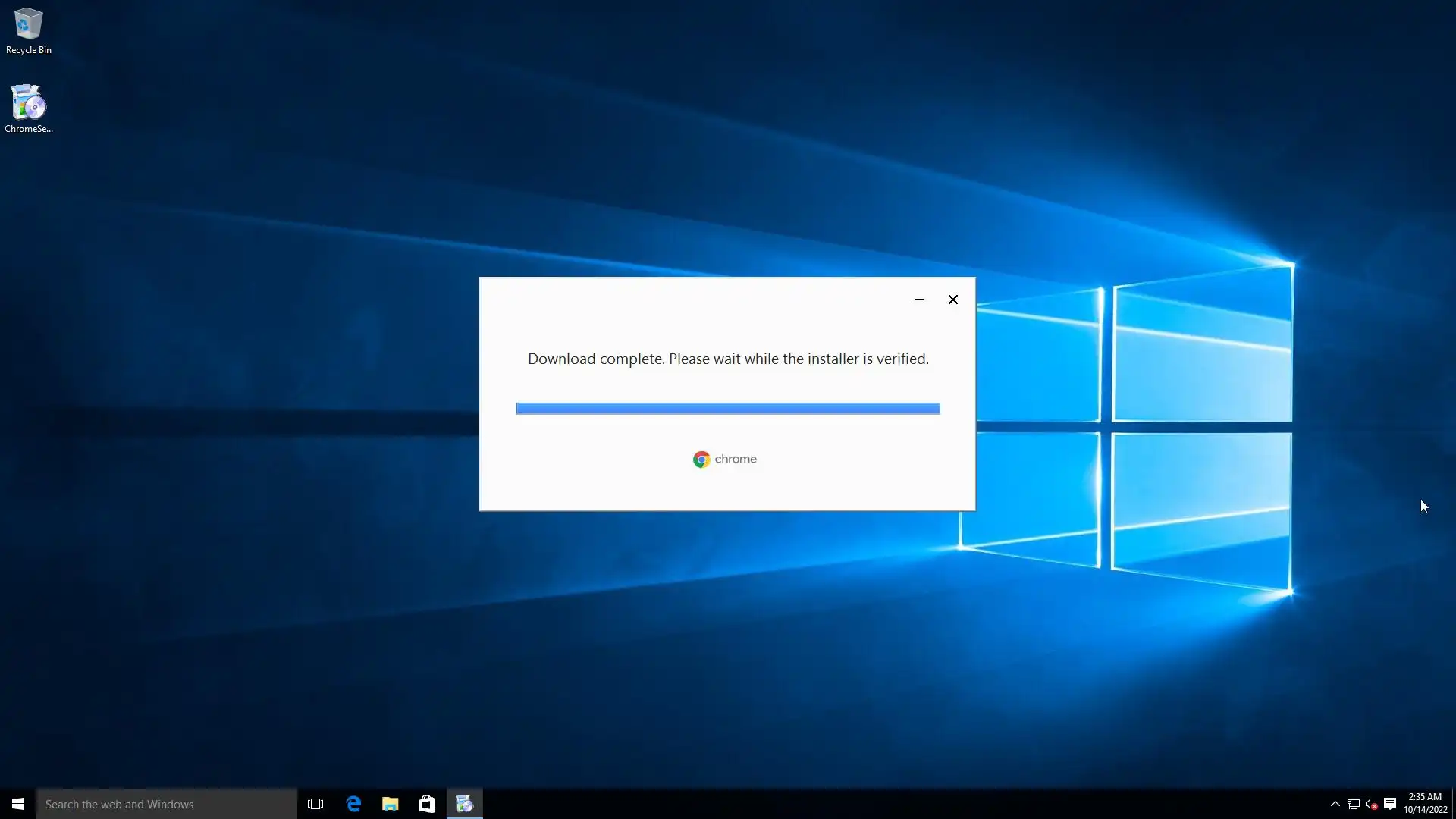Click the installer verification progress bar
Screen dimensions: 1456x819
728,409
